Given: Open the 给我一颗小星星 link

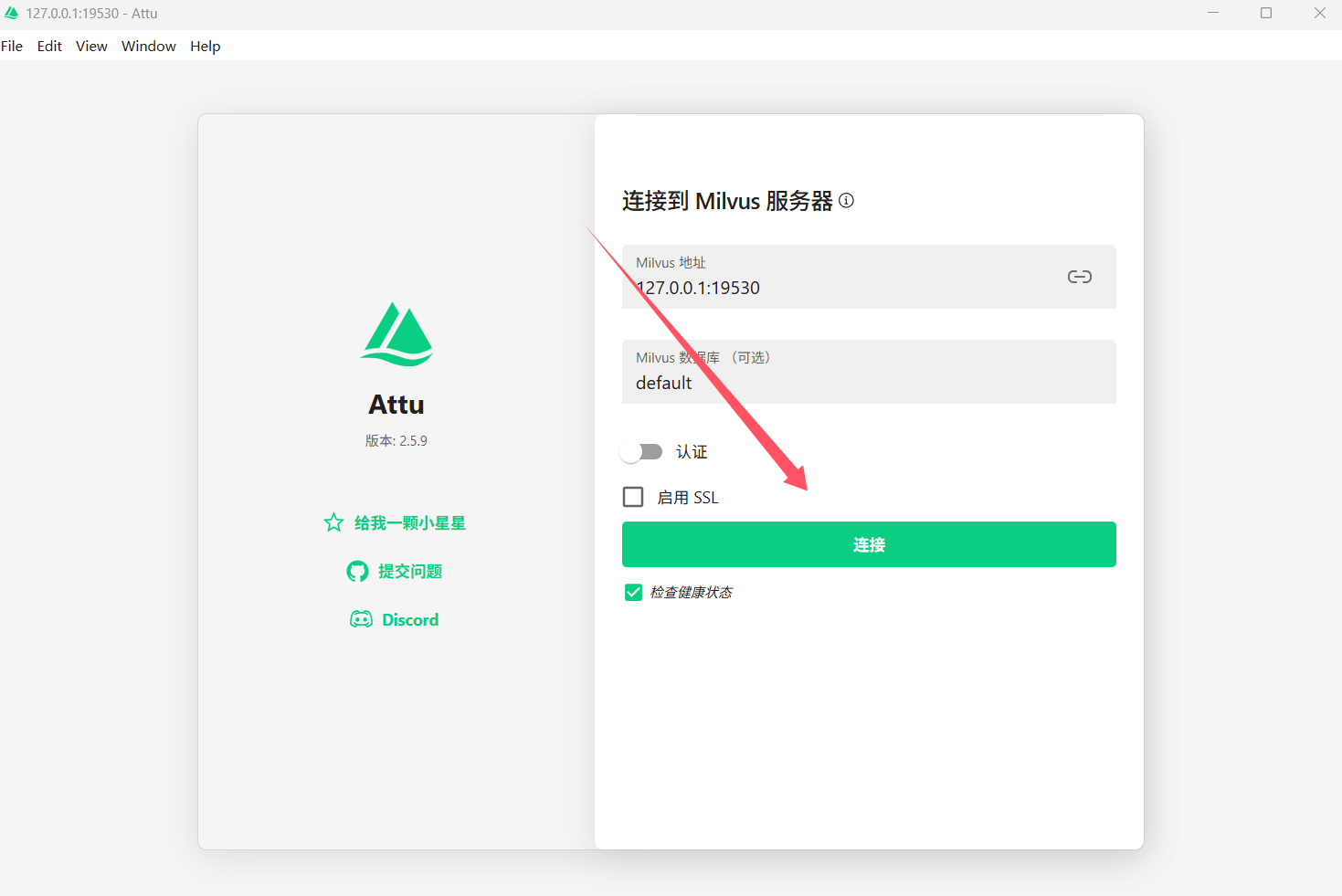Looking at the screenshot, I should coord(410,522).
